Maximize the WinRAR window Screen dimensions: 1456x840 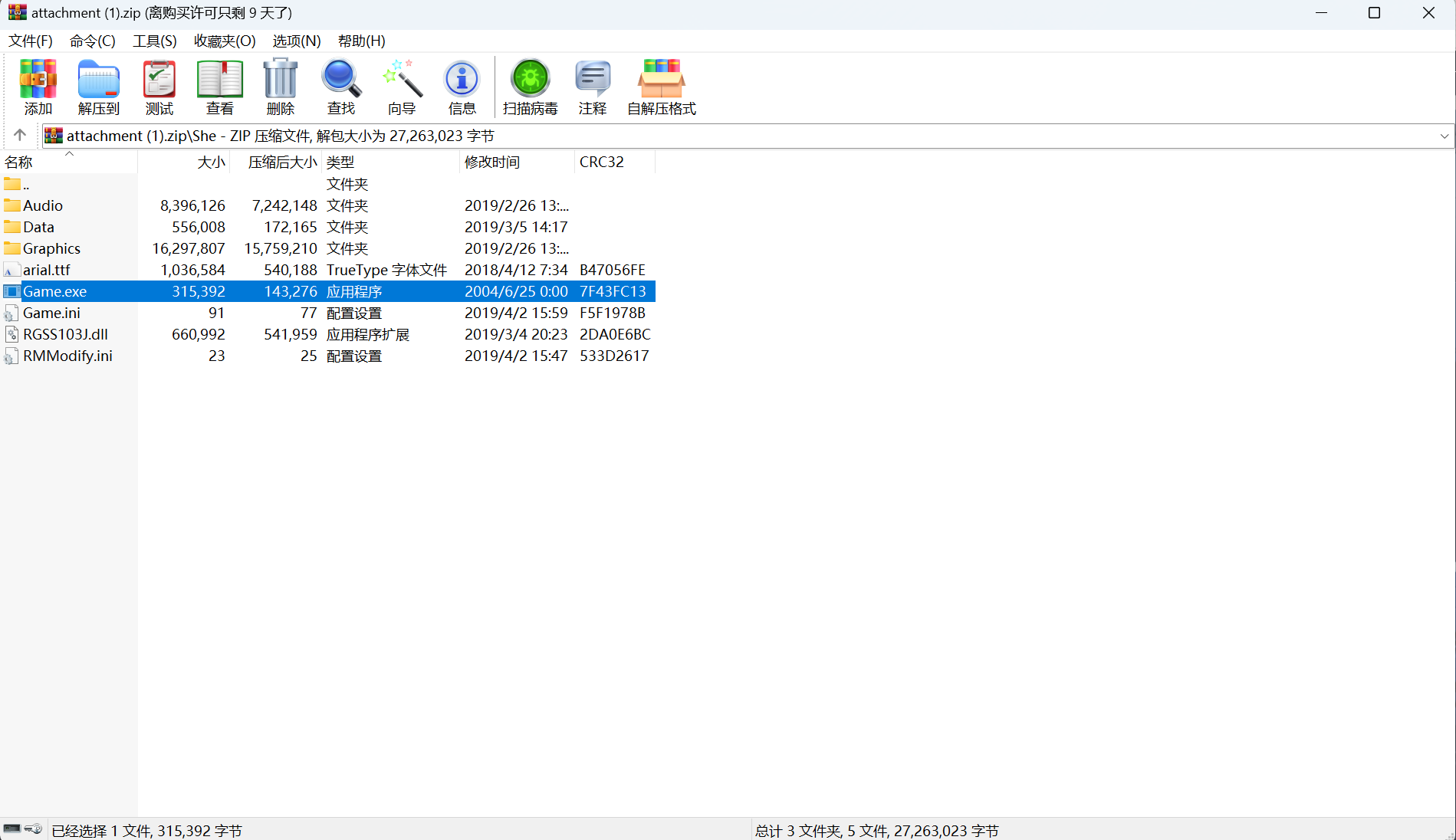pyautogui.click(x=1374, y=13)
